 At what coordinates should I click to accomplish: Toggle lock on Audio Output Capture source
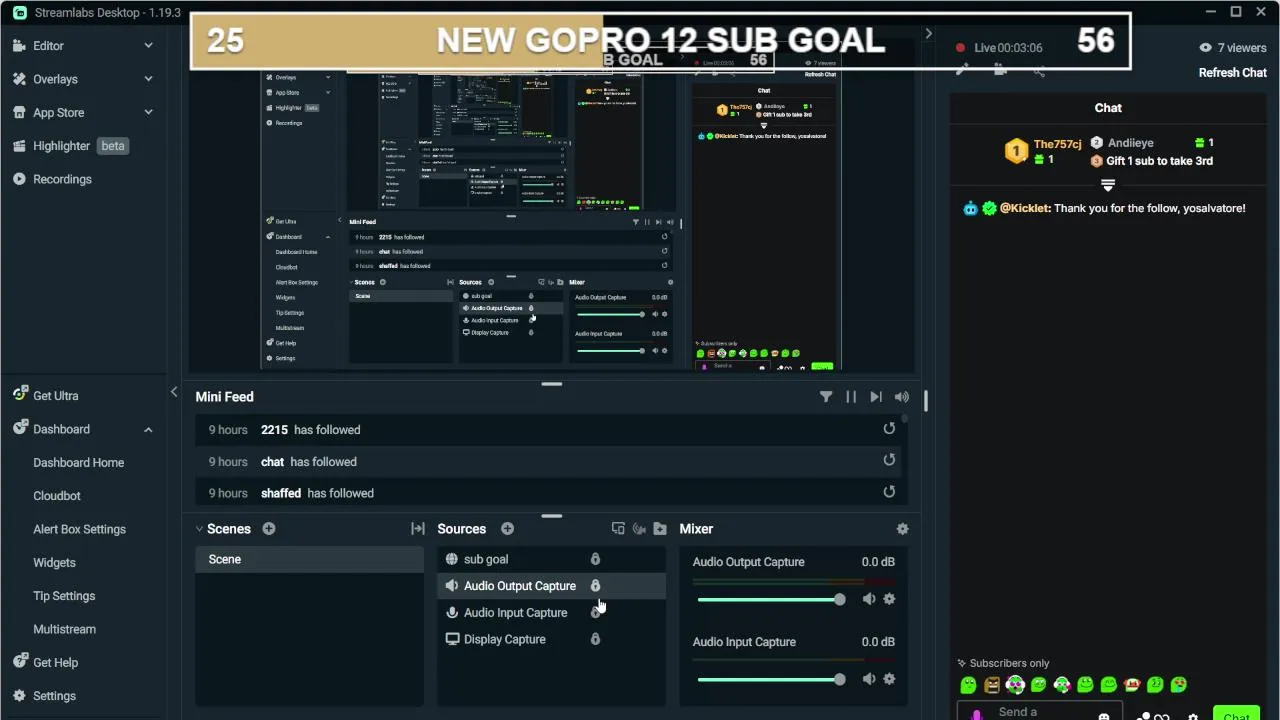pos(595,586)
